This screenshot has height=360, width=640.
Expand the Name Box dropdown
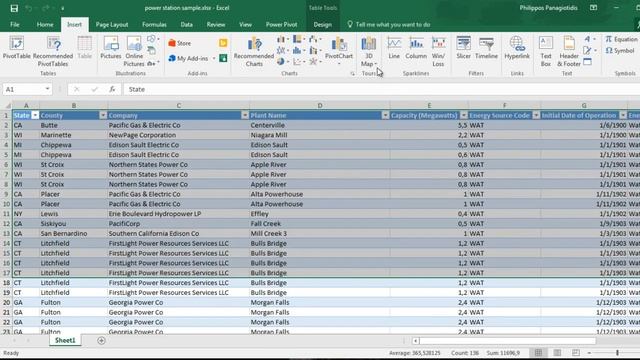(x=47, y=89)
